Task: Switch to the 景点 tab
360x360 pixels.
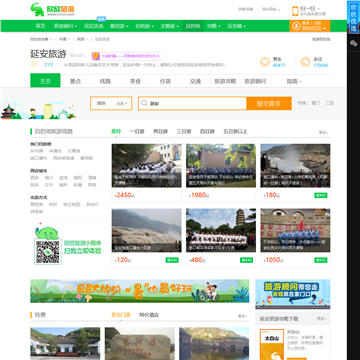Action: (75, 81)
